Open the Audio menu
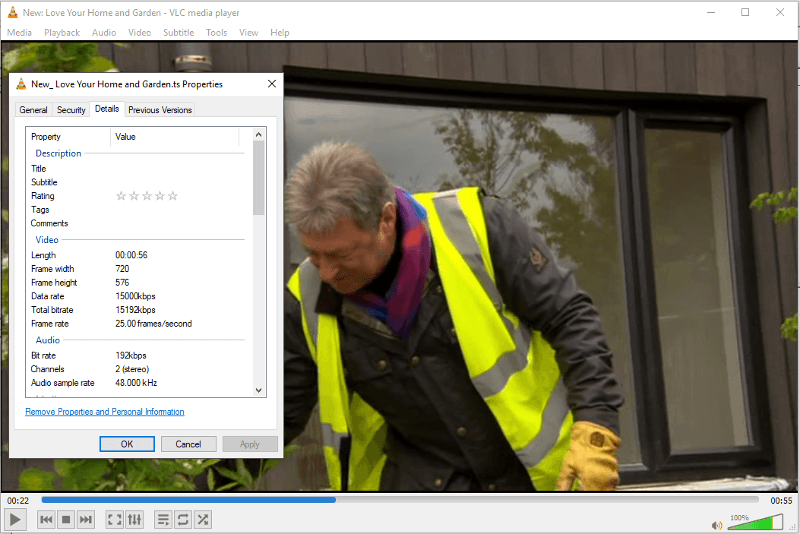Screen dimensions: 800x534 tap(104, 33)
